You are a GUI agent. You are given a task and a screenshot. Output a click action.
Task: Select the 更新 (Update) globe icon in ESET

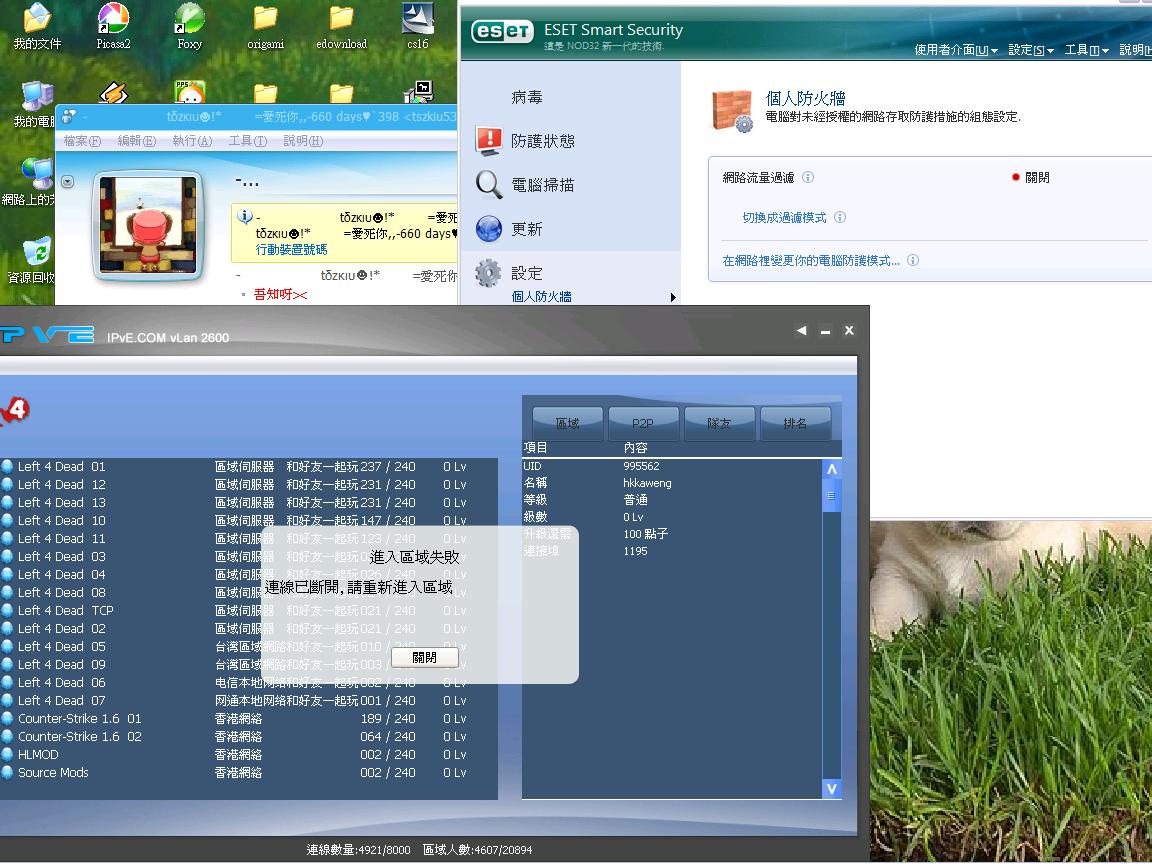click(x=488, y=229)
